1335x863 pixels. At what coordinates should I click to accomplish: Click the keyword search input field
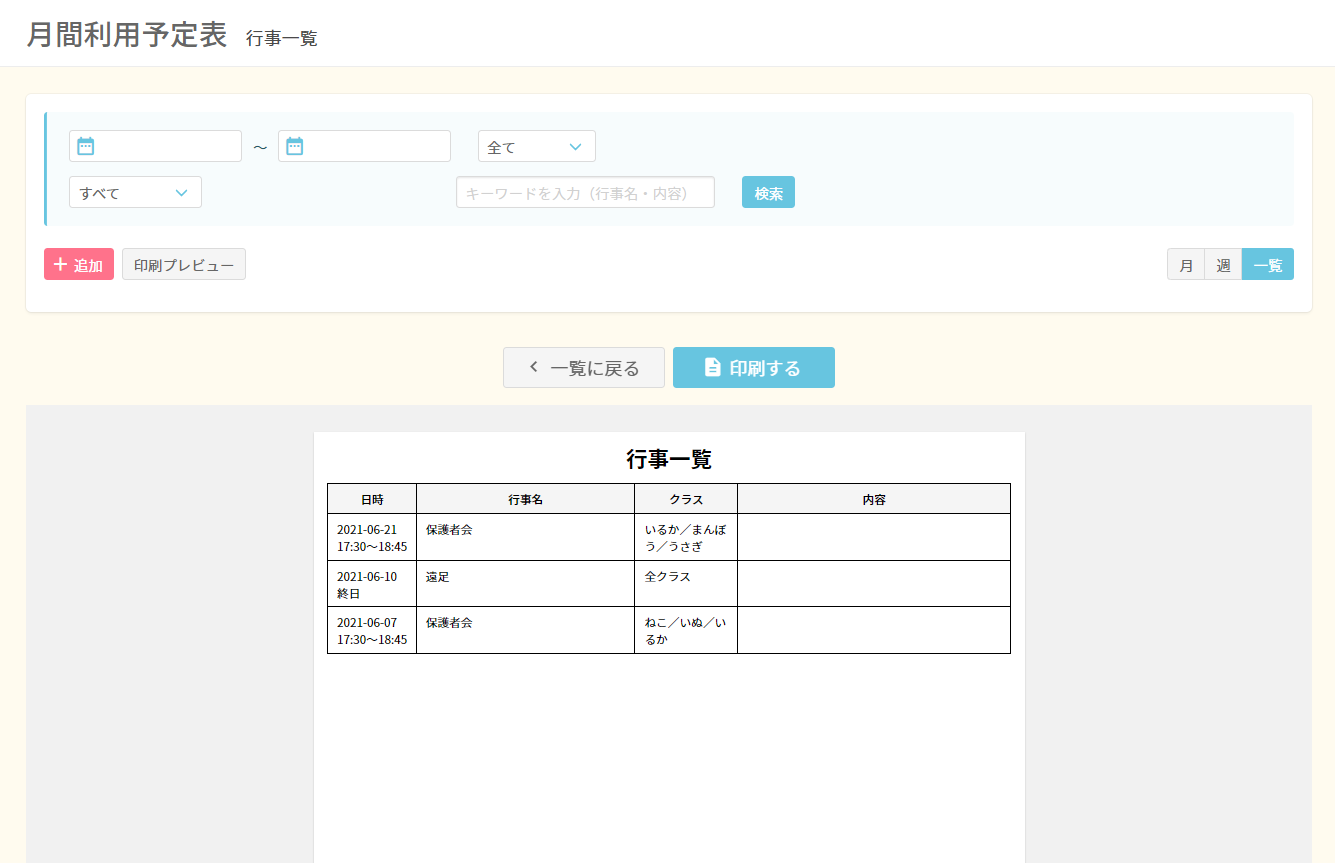click(x=585, y=192)
